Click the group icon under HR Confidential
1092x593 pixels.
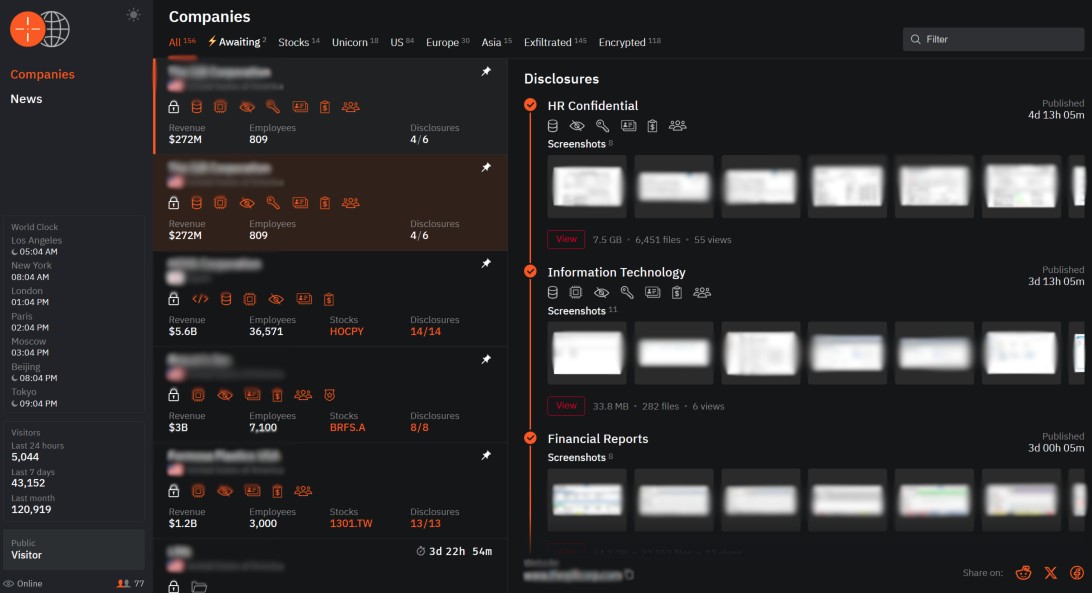(678, 126)
